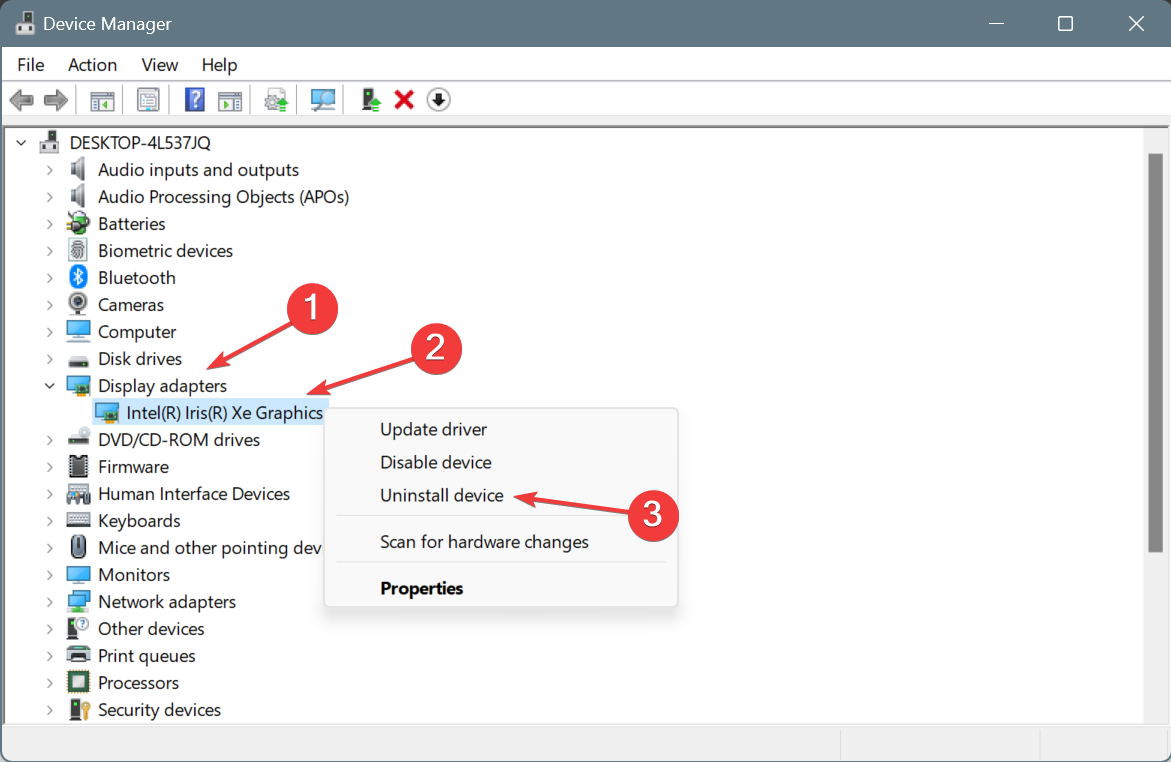The height and width of the screenshot is (762, 1171).
Task: Open the Action menu
Action: 93,65
